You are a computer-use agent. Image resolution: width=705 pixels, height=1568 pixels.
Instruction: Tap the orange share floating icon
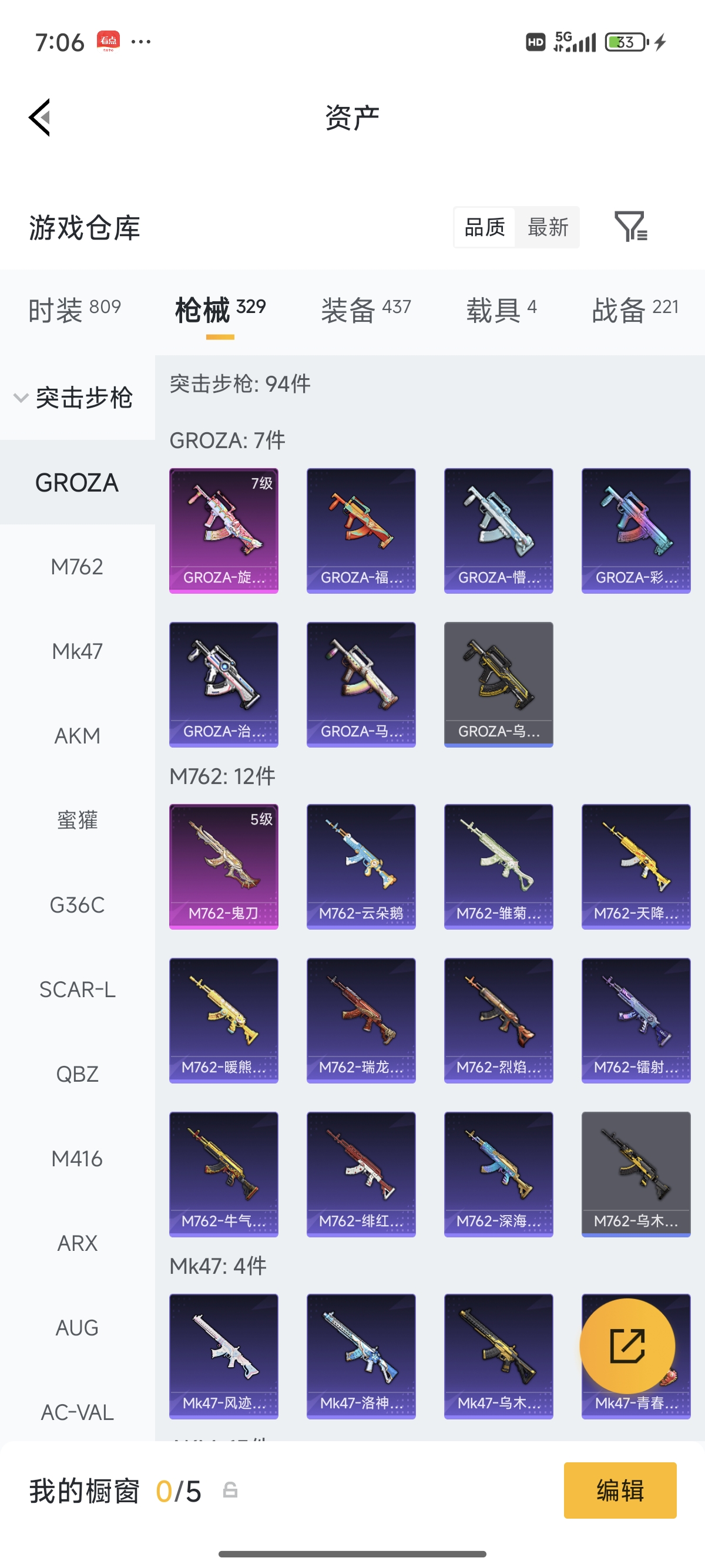[x=627, y=1346]
